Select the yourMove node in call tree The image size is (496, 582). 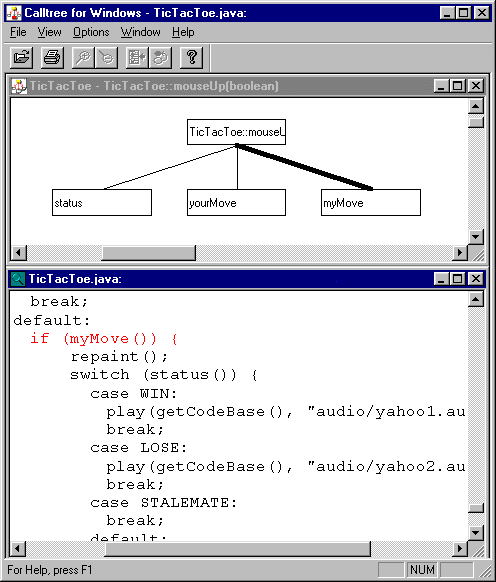pyautogui.click(x=236, y=203)
